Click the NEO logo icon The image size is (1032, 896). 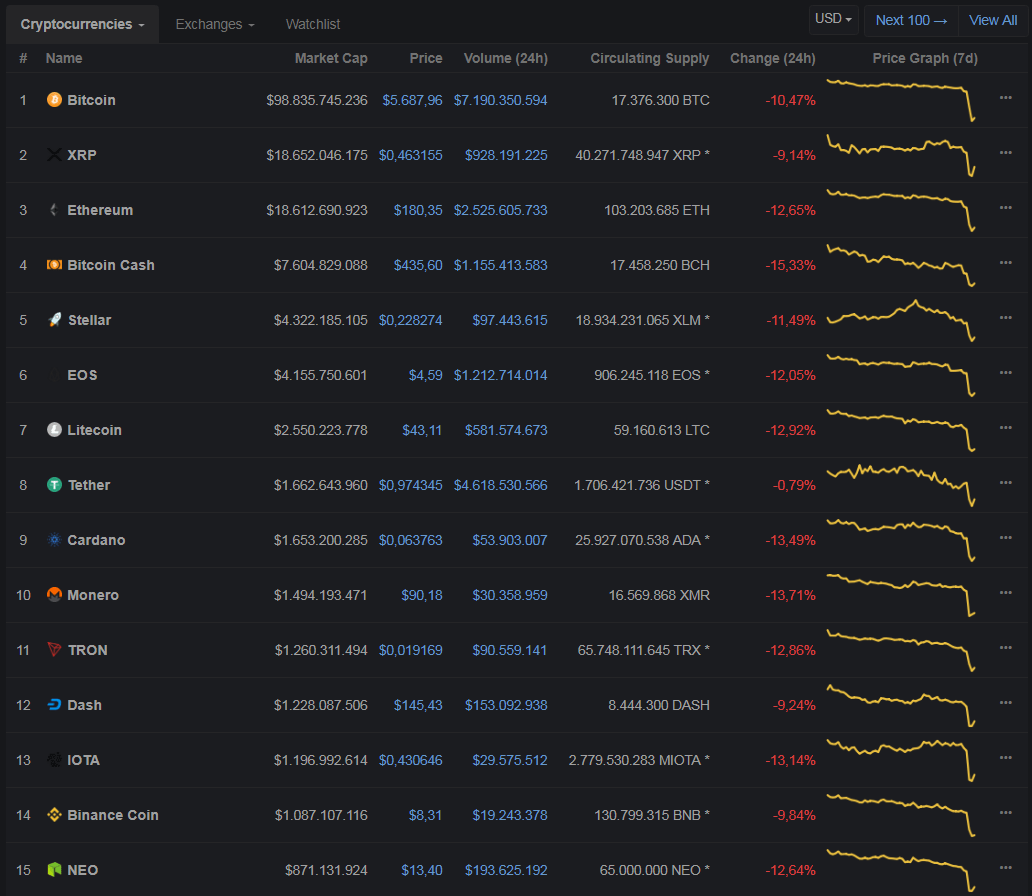coord(55,870)
